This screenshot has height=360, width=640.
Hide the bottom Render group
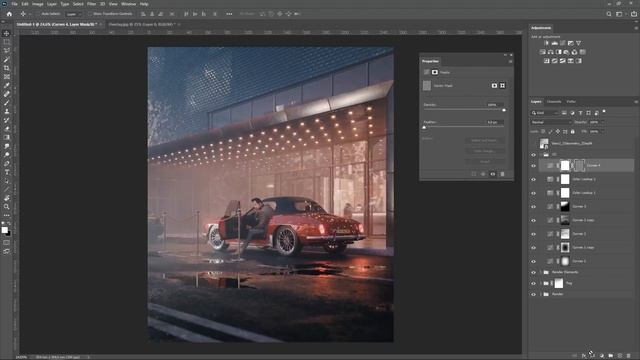(533, 294)
